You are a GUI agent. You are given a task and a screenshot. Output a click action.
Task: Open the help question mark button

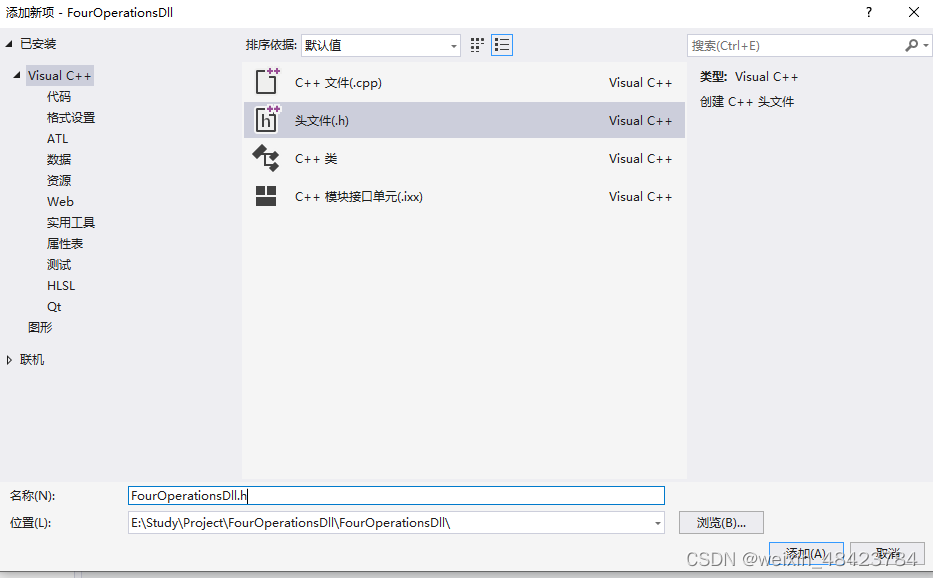869,13
